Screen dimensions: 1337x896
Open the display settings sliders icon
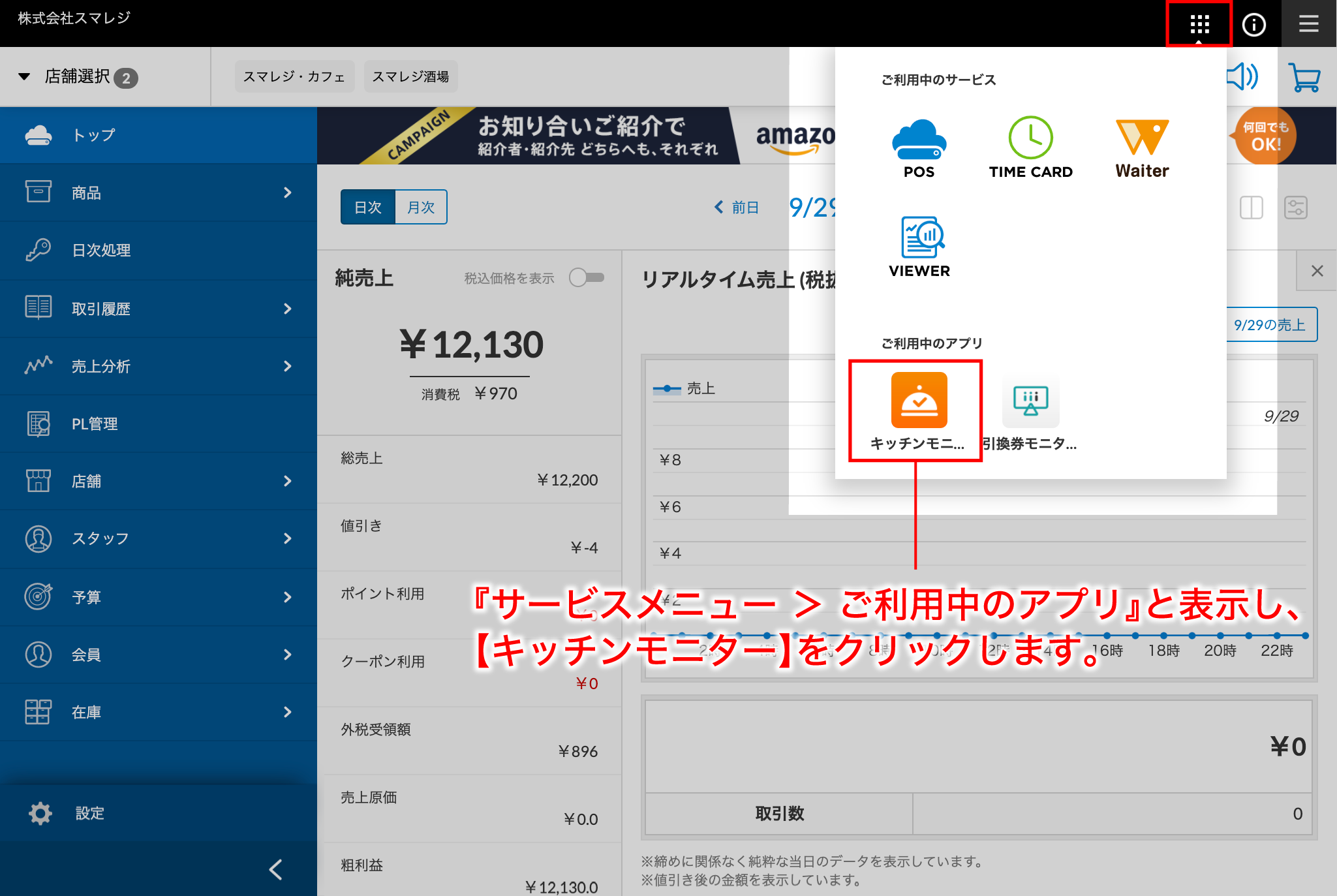tap(1295, 208)
